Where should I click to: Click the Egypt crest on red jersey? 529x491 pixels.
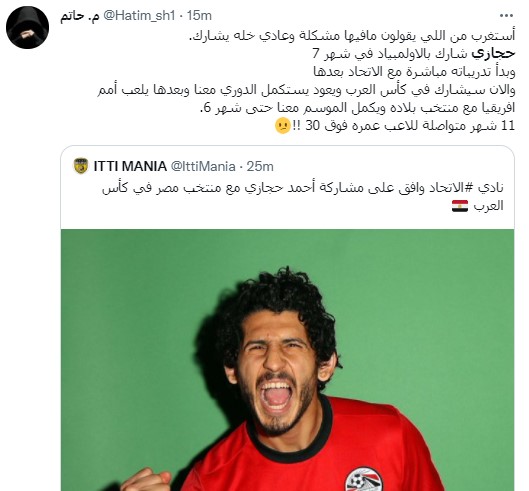(364, 480)
